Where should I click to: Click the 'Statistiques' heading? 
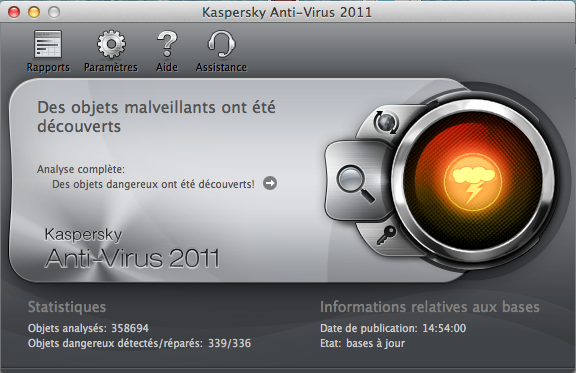67,307
